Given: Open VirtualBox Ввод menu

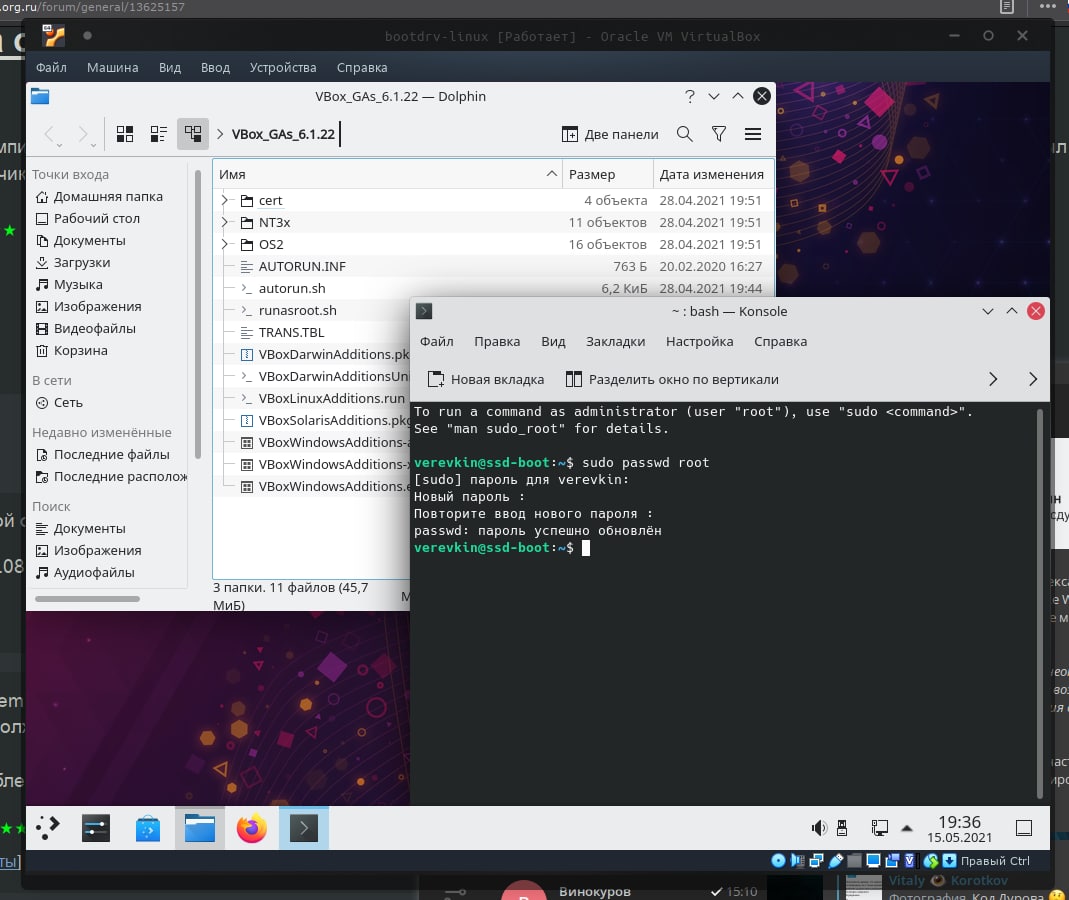Looking at the screenshot, I should click(x=215, y=68).
